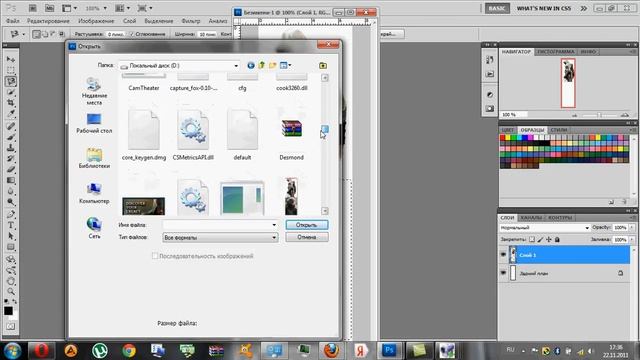The image size is (640, 360).
Task: Open the layer blend mode Нормальный dropdown
Action: pyautogui.click(x=545, y=228)
